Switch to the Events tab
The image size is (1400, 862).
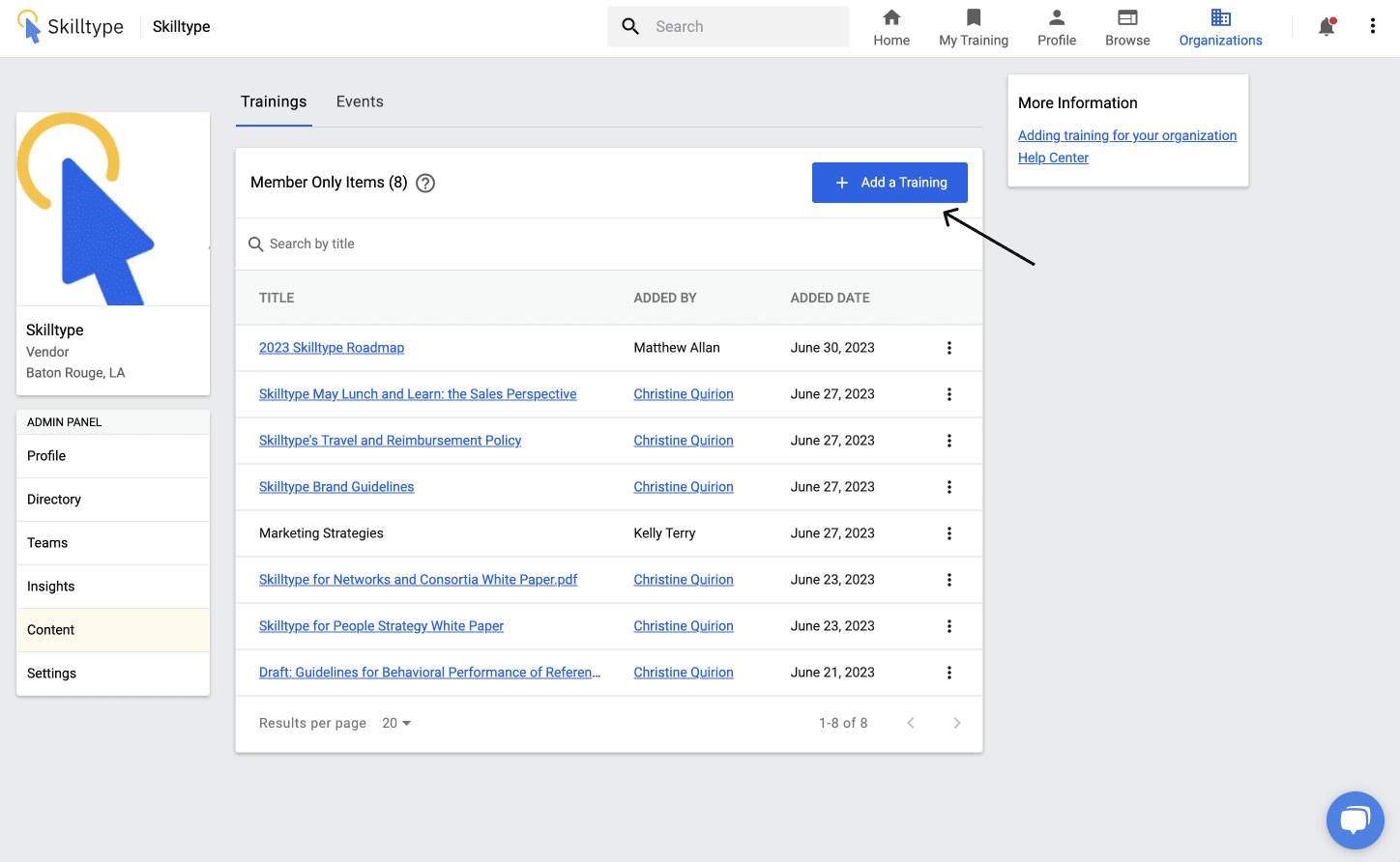(x=360, y=101)
